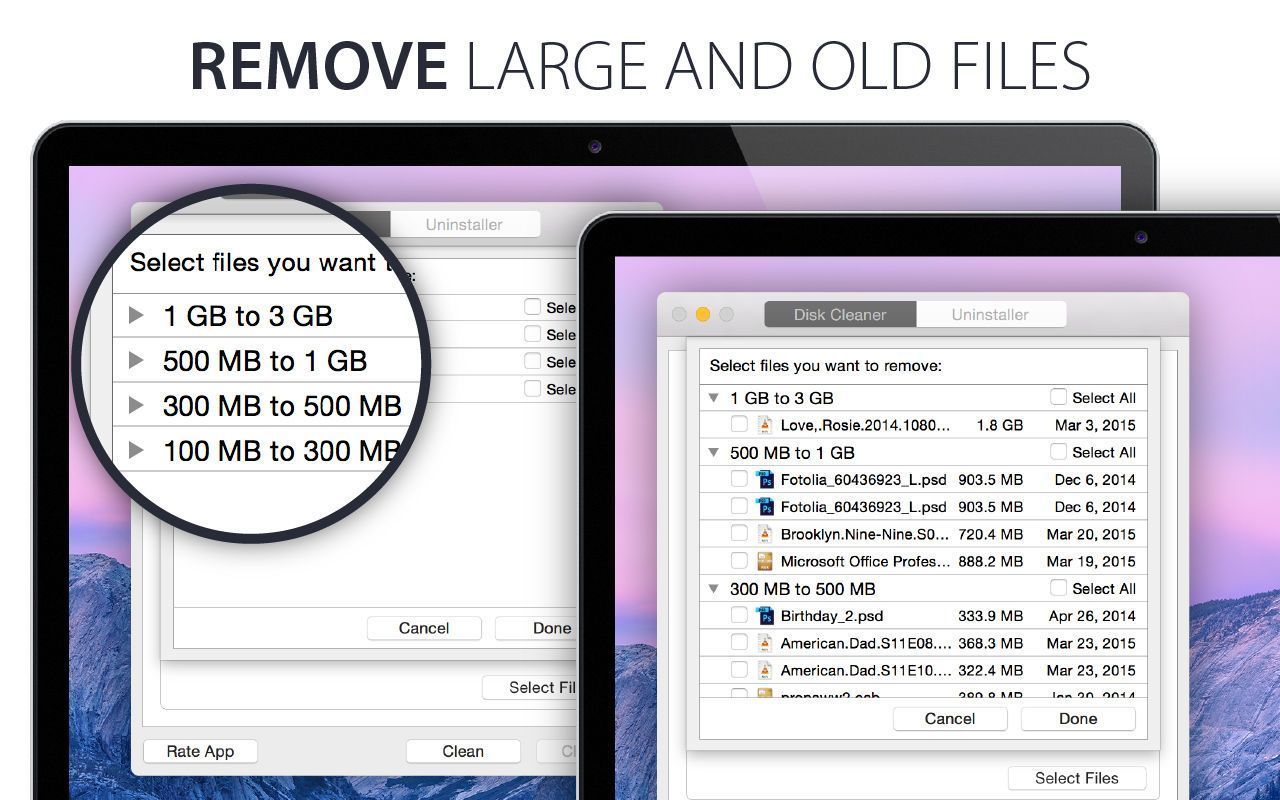Click the VLC icon of American.Dad.S11E10 file
This screenshot has height=800, width=1280.
click(765, 670)
